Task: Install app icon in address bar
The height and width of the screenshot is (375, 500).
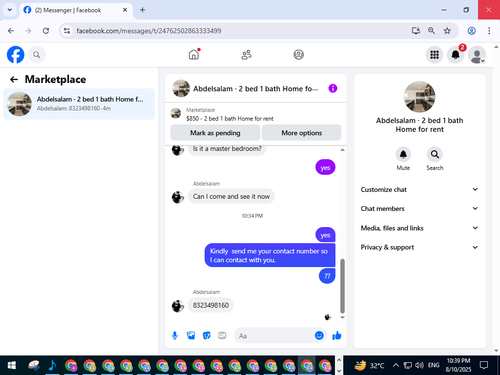Action: coord(416,31)
